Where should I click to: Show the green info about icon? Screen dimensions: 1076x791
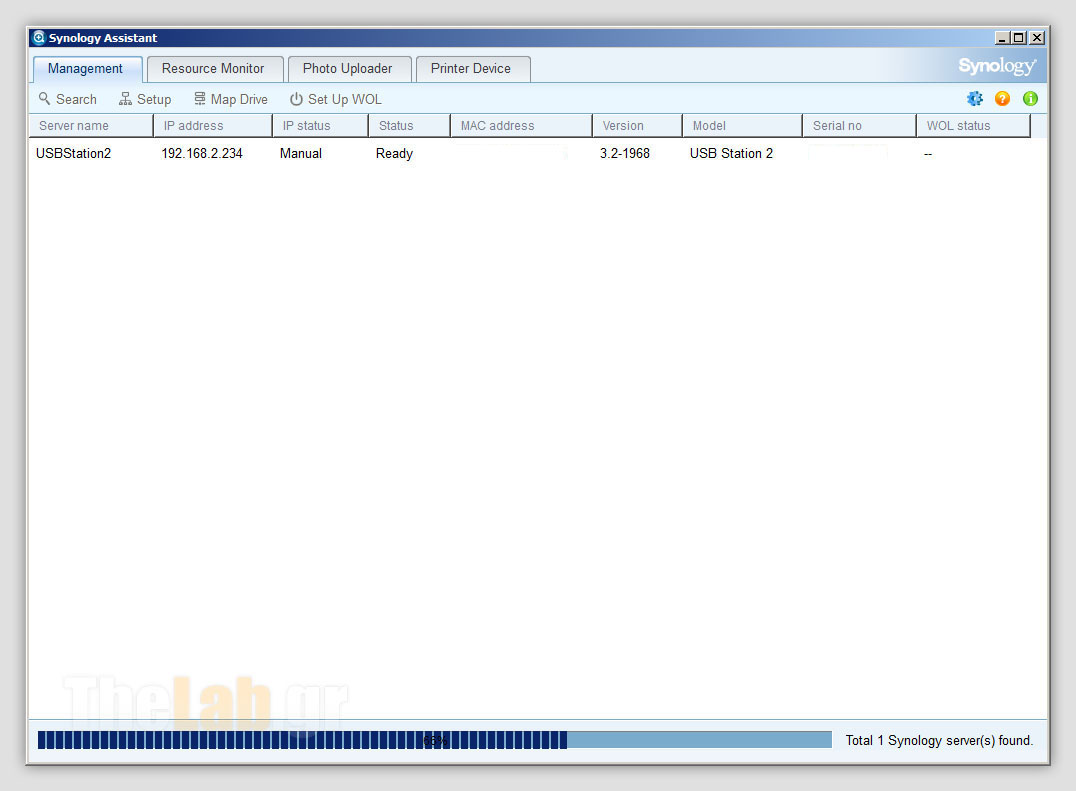(x=1030, y=99)
